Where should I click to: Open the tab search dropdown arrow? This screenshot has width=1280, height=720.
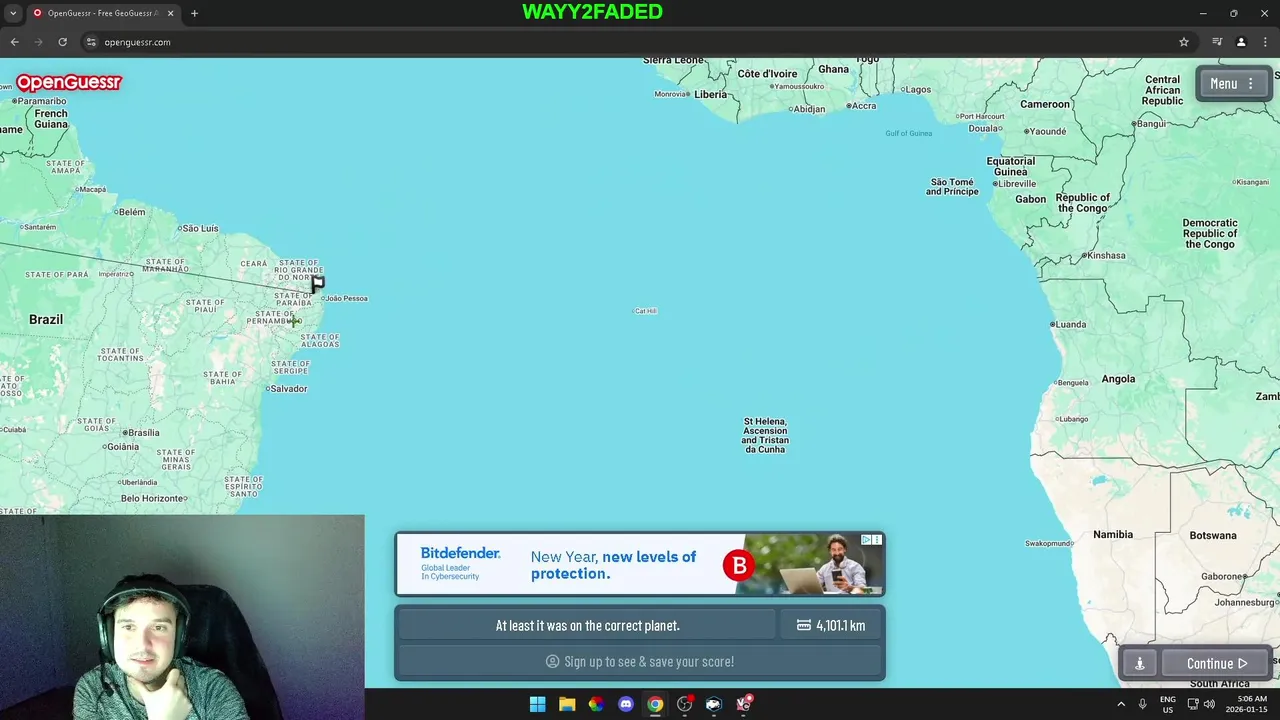[x=13, y=13]
